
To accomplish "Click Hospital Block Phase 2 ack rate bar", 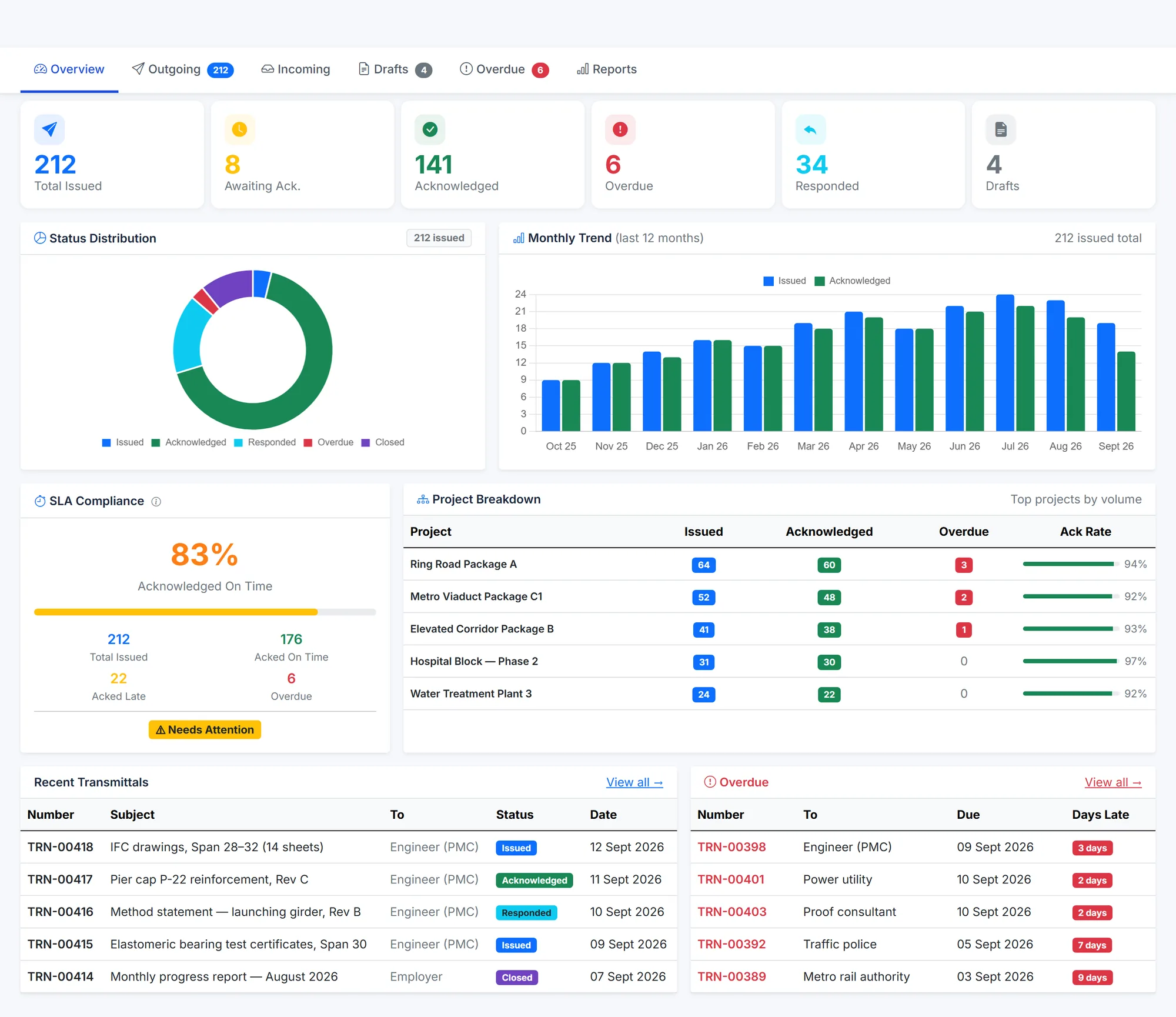I will (x=1070, y=661).
